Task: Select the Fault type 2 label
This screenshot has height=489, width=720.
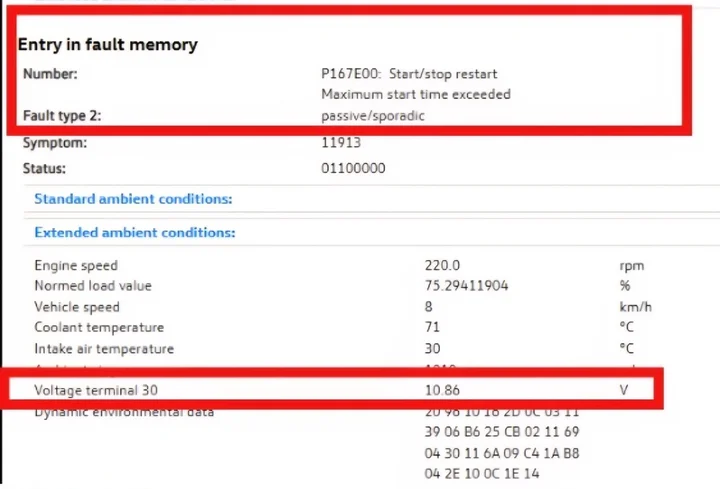Action: [x=61, y=115]
